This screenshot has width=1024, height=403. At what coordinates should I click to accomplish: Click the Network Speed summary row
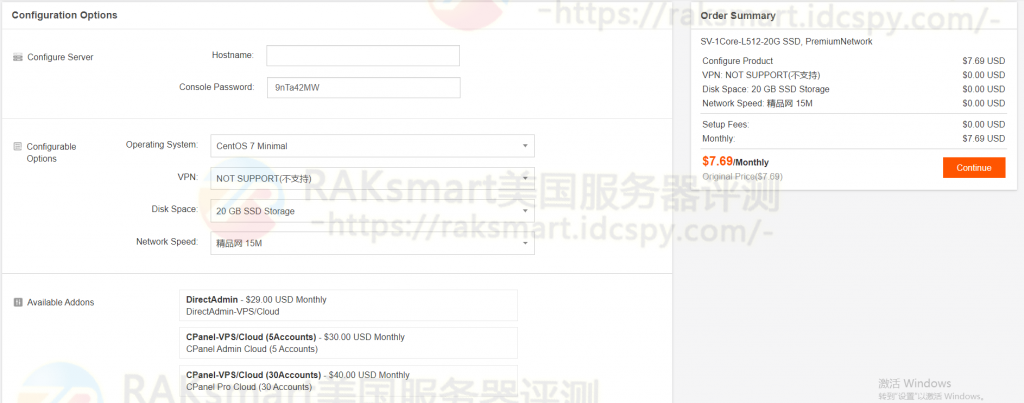[854, 103]
